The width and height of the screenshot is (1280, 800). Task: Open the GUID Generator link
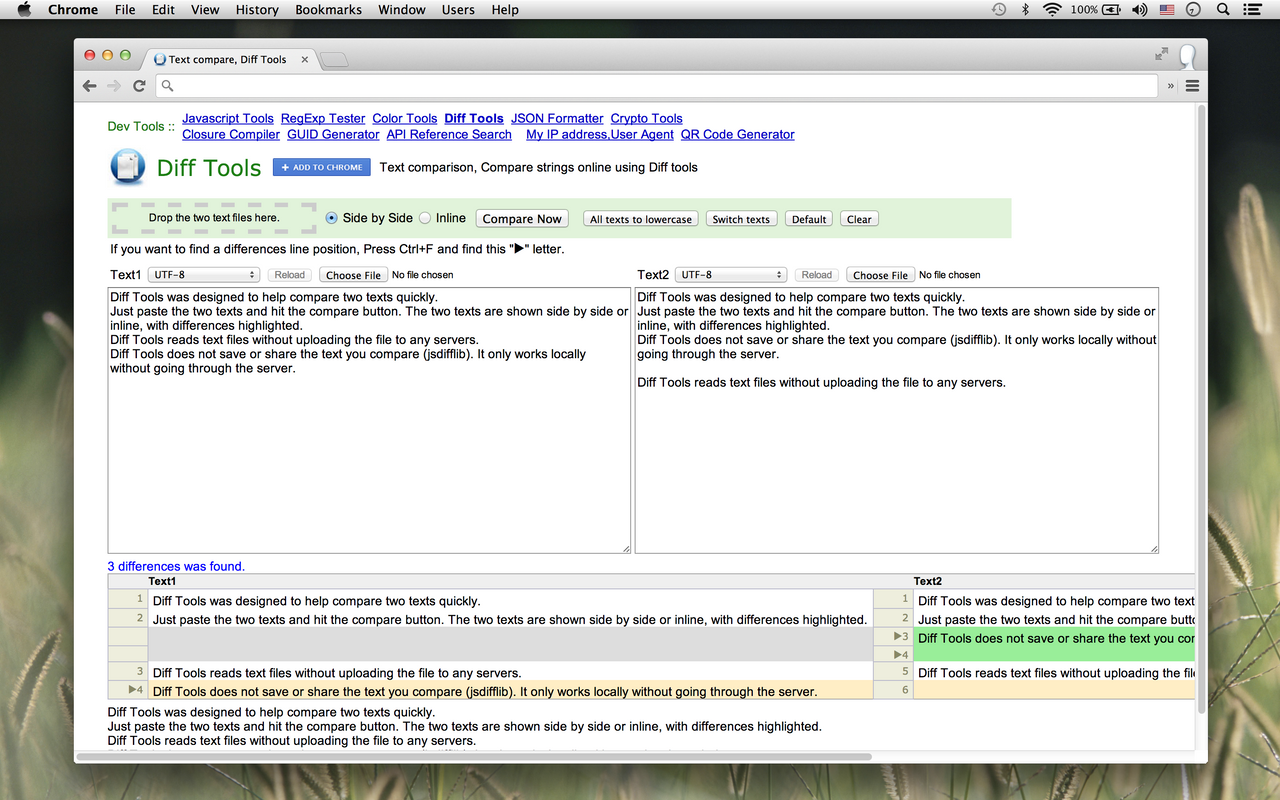(x=333, y=134)
